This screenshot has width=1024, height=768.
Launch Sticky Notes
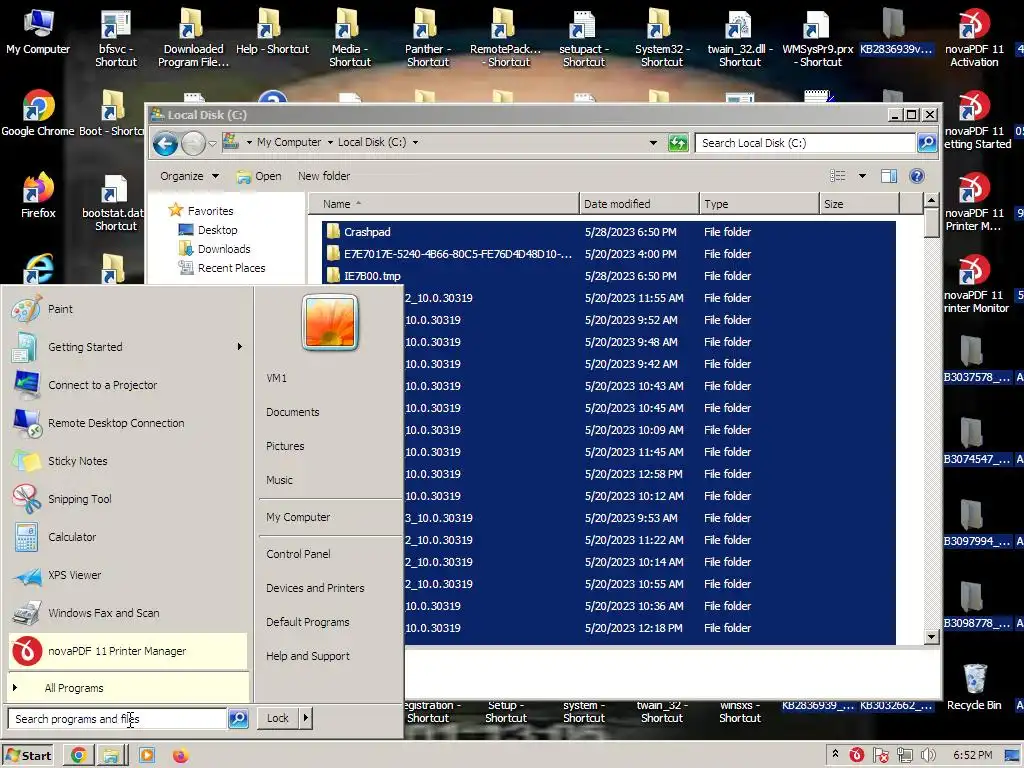click(129, 460)
